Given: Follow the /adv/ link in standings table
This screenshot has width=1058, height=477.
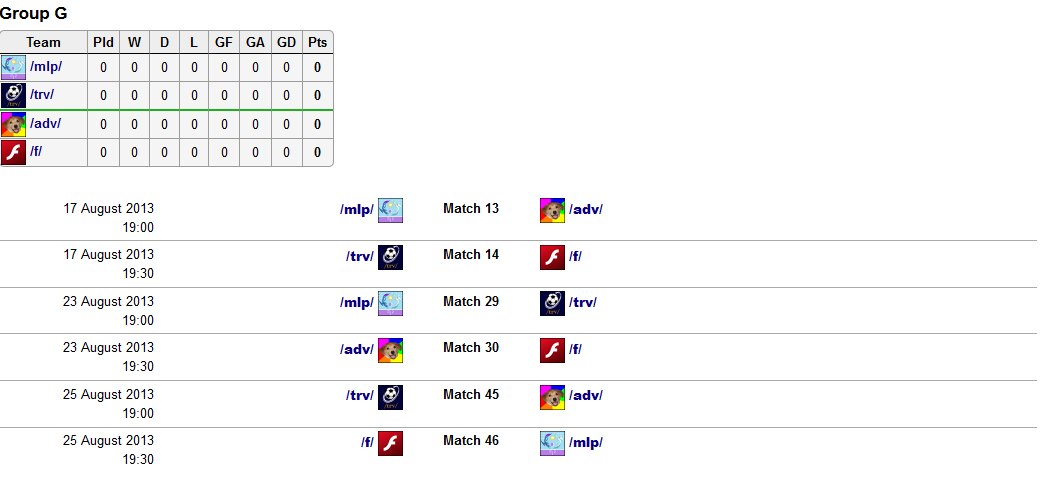Looking at the screenshot, I should [45, 123].
